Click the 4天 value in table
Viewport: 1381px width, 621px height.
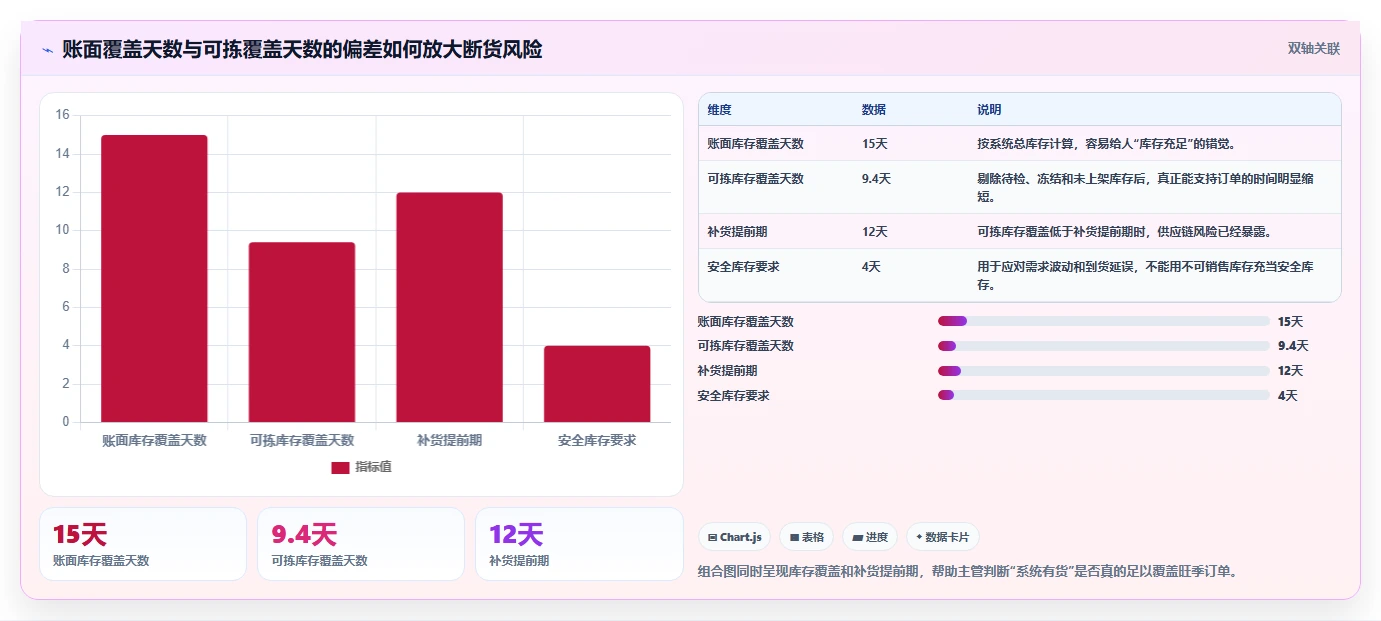coord(871,267)
